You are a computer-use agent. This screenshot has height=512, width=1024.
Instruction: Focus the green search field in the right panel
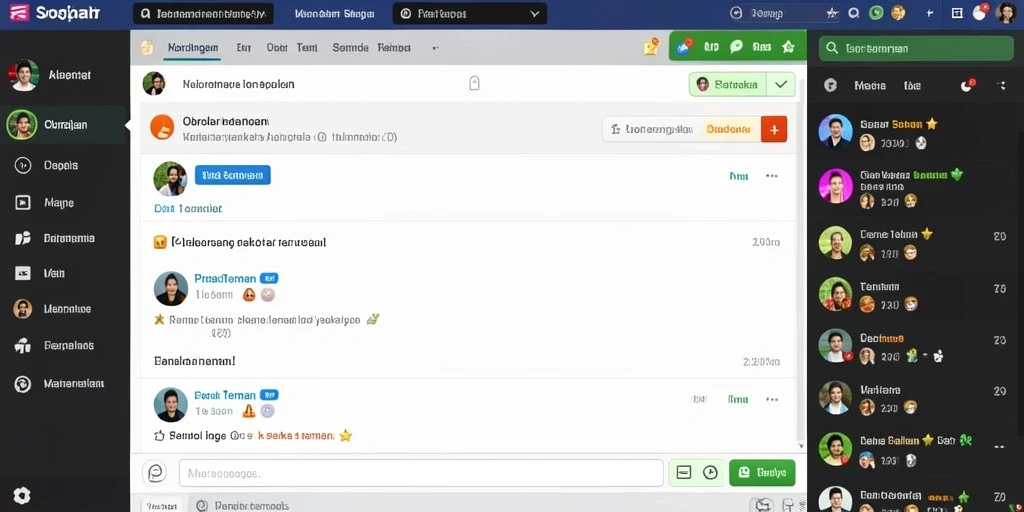pos(916,48)
